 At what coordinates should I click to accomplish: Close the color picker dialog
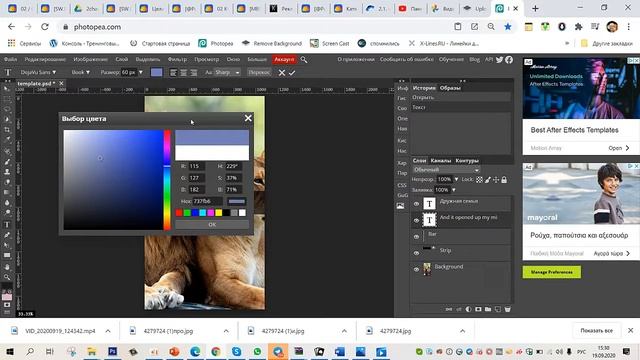[x=248, y=118]
